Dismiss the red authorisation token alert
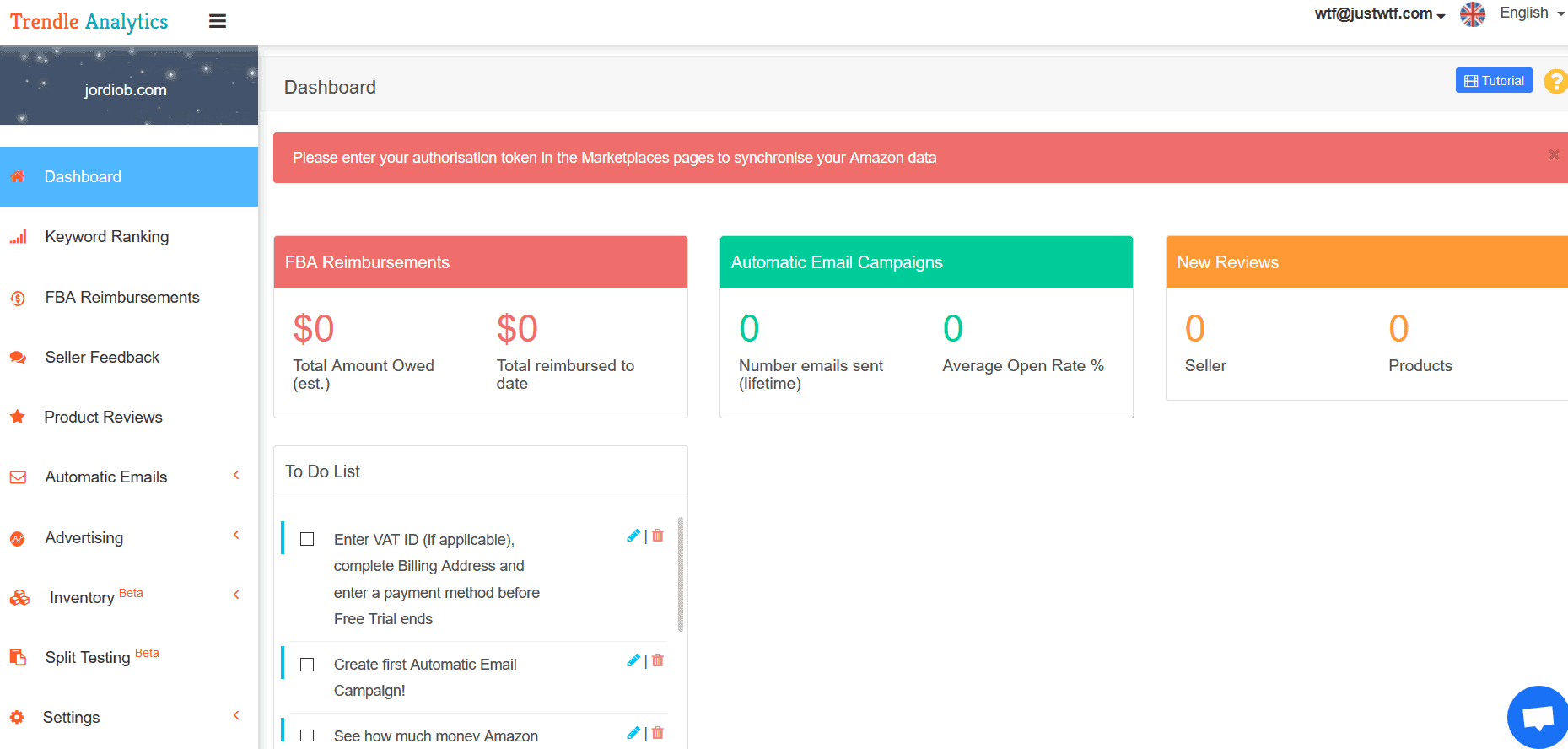 coord(1553,155)
